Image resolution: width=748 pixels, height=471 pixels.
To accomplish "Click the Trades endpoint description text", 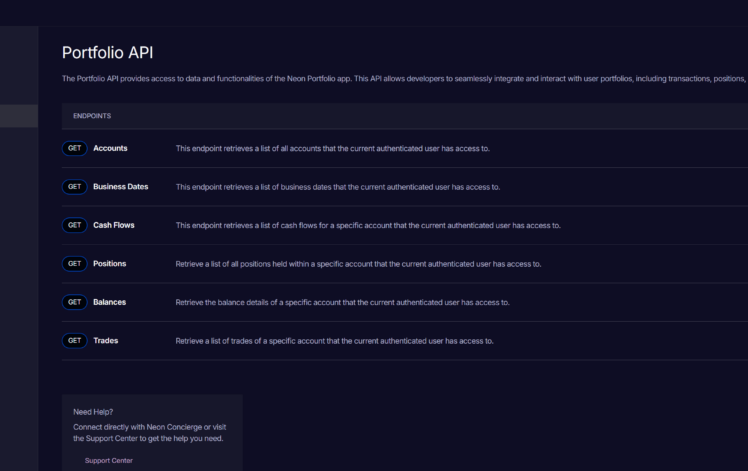I will (x=334, y=341).
